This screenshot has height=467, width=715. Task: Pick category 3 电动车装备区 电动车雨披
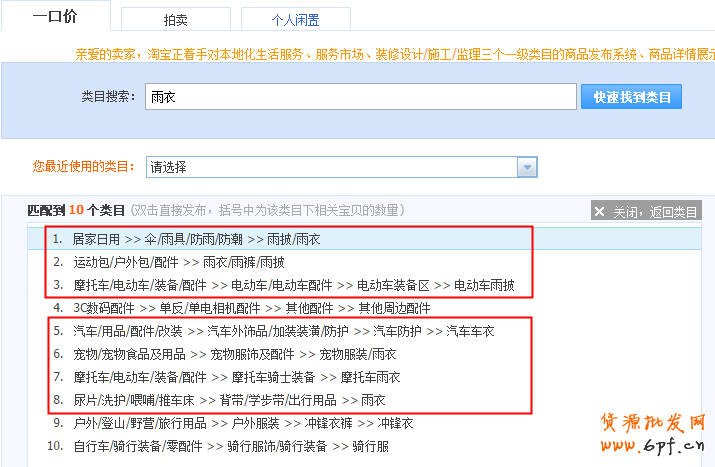pos(293,285)
